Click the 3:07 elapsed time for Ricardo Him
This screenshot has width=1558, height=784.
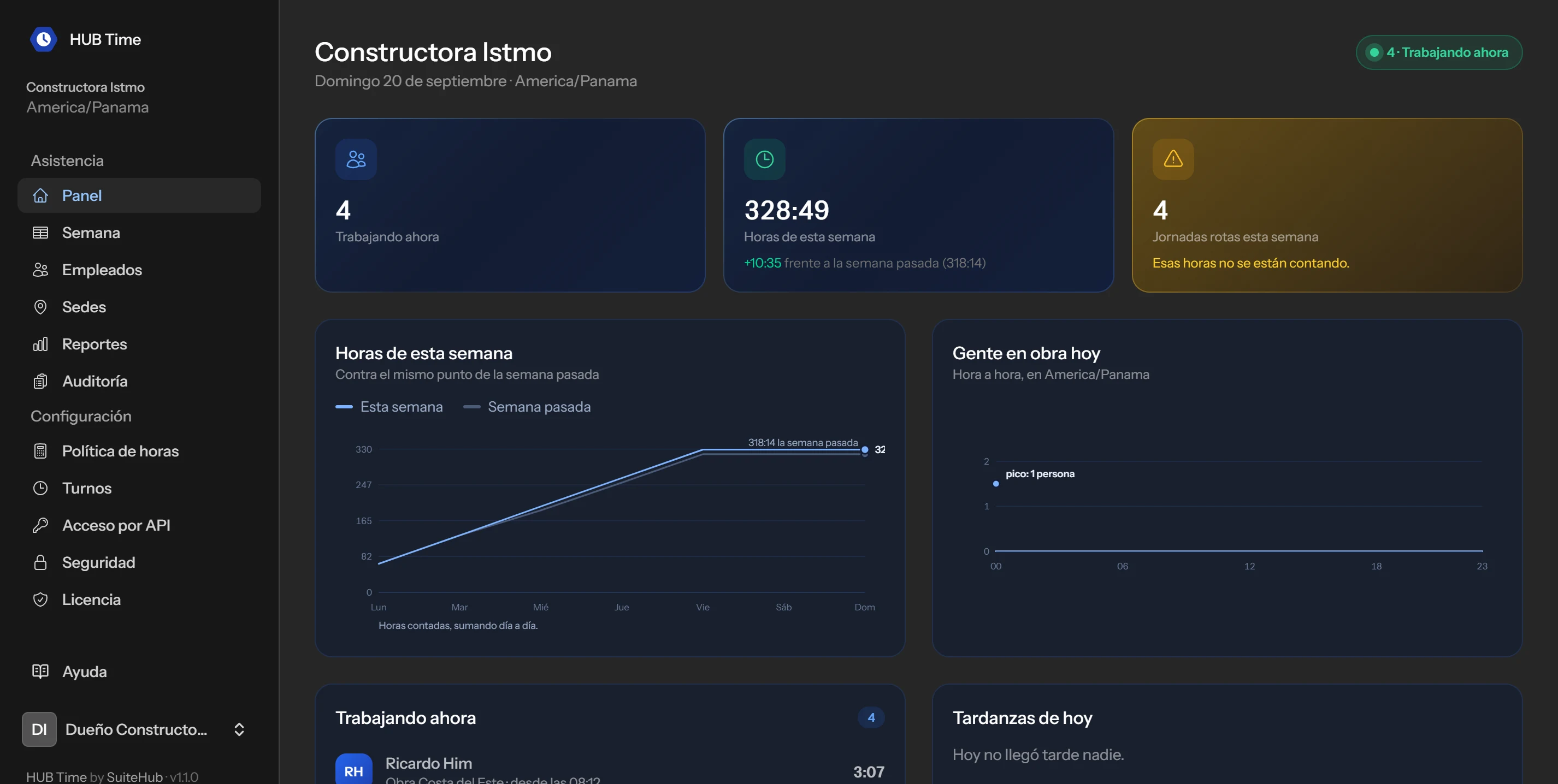(x=869, y=772)
